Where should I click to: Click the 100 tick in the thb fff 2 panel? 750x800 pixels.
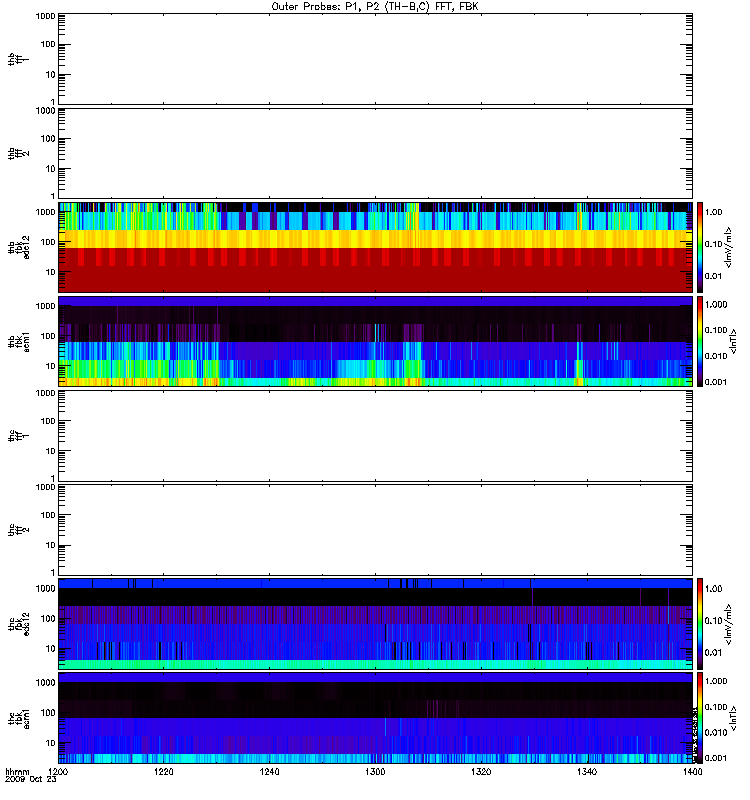48,139
